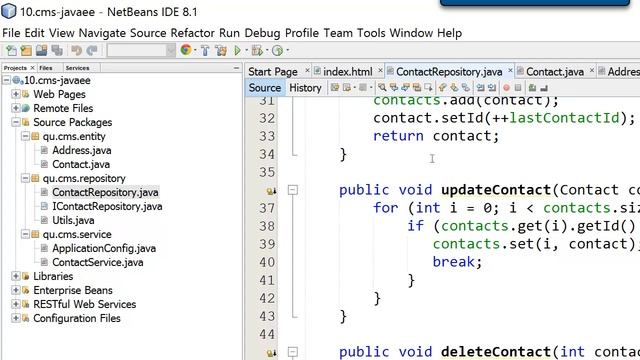Collapse the updateContact method code fold
This screenshot has height=360, width=640.
(x=293, y=190)
